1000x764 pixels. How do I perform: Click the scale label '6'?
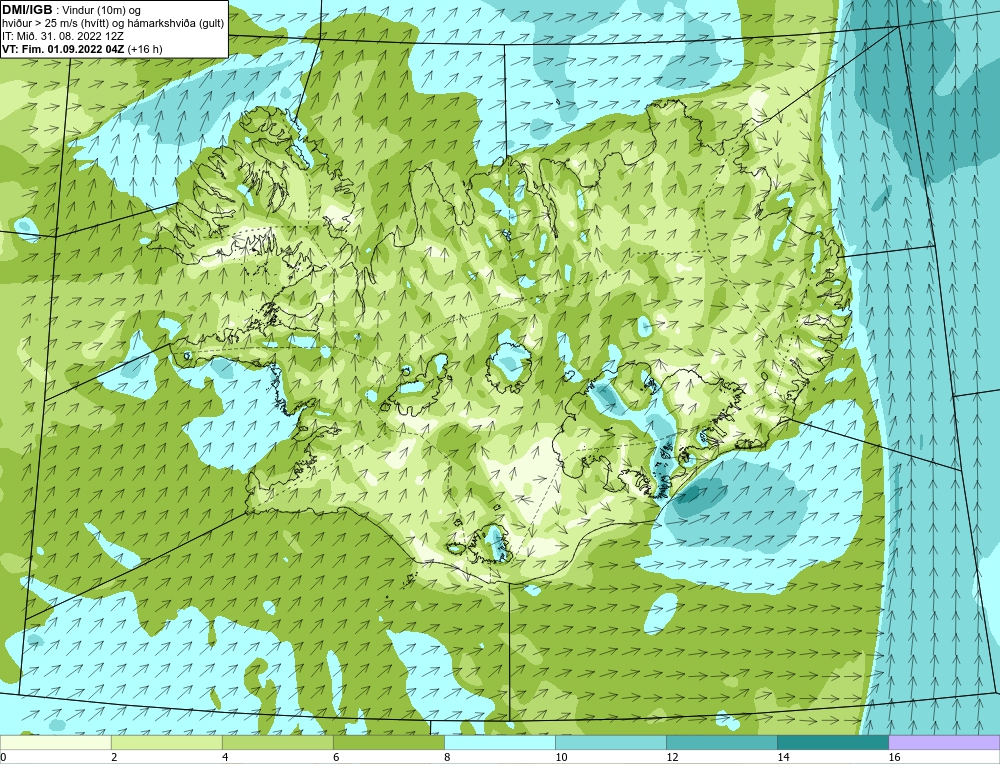335,757
